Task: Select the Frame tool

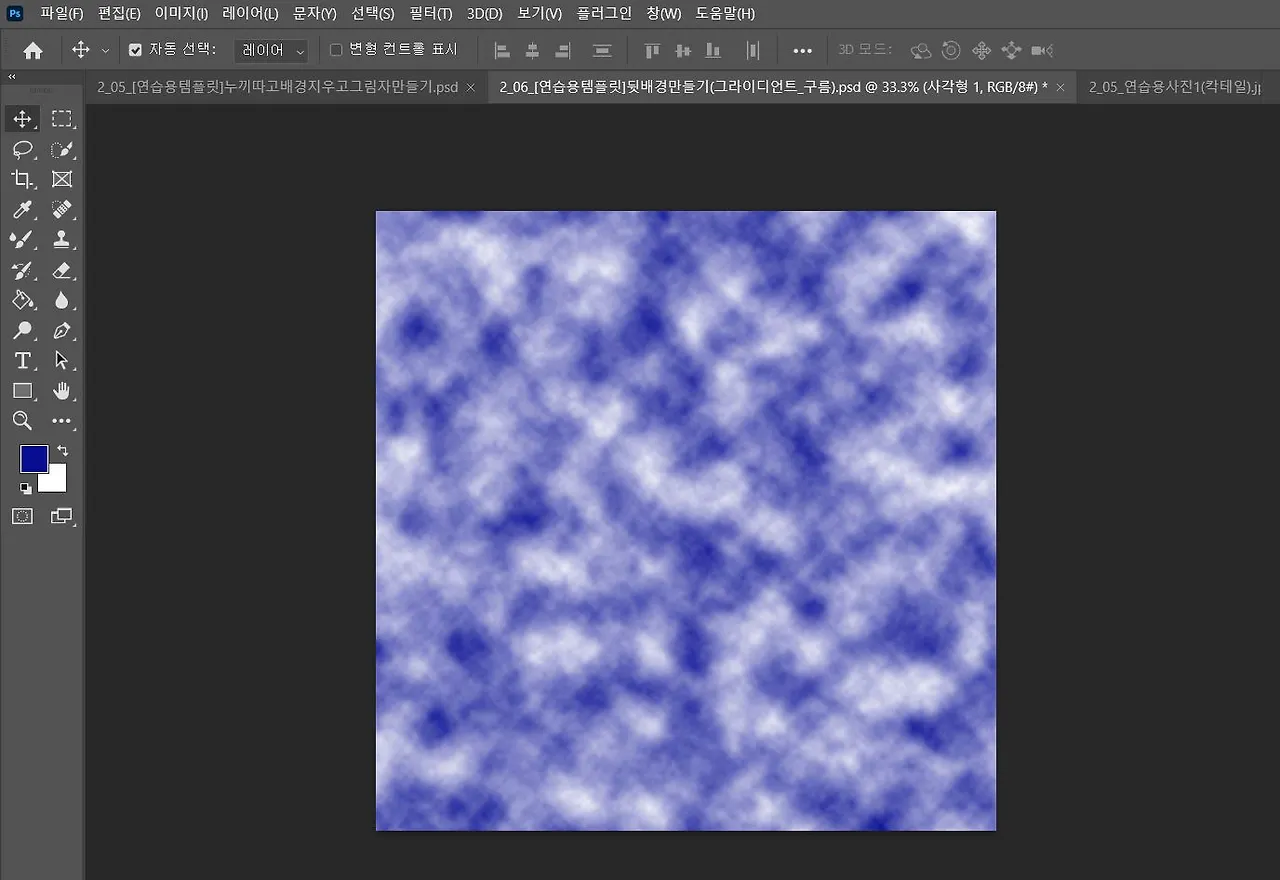Action: coord(62,179)
